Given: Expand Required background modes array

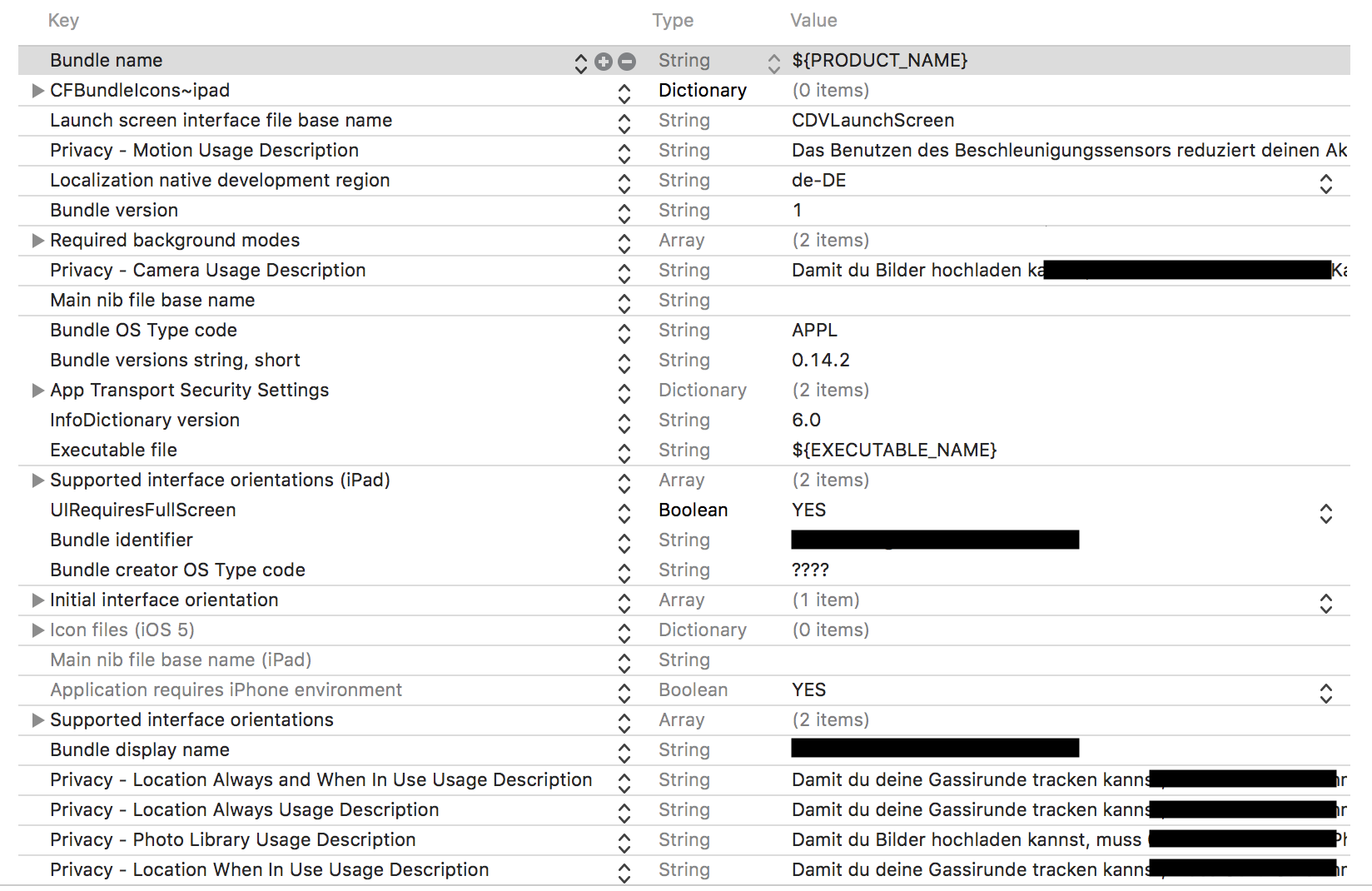Looking at the screenshot, I should tap(37, 240).
